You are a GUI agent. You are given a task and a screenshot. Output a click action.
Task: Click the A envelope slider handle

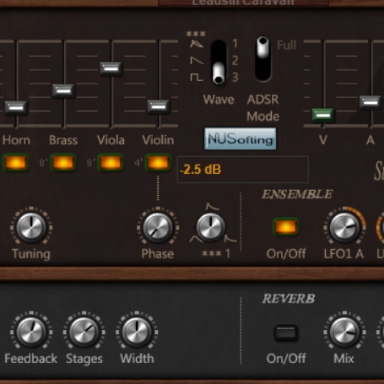coord(370,102)
